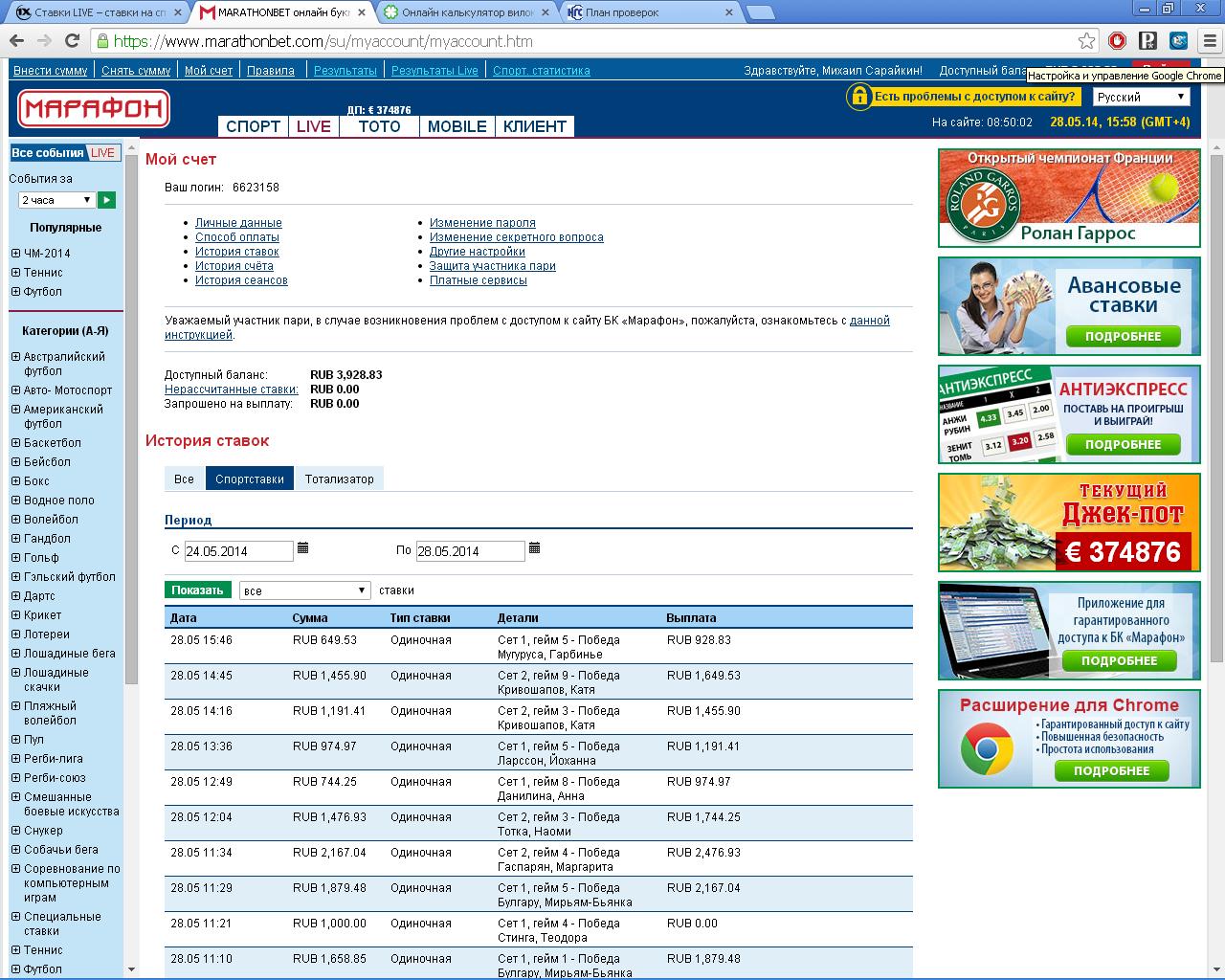
Task: Click the blue extension icon in toolbar
Action: (1179, 41)
